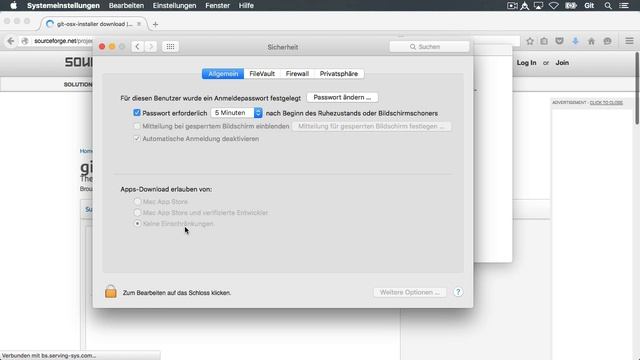Switch to the Firewall tab
Screen dimensions: 640x360
pyautogui.click(x=297, y=73)
